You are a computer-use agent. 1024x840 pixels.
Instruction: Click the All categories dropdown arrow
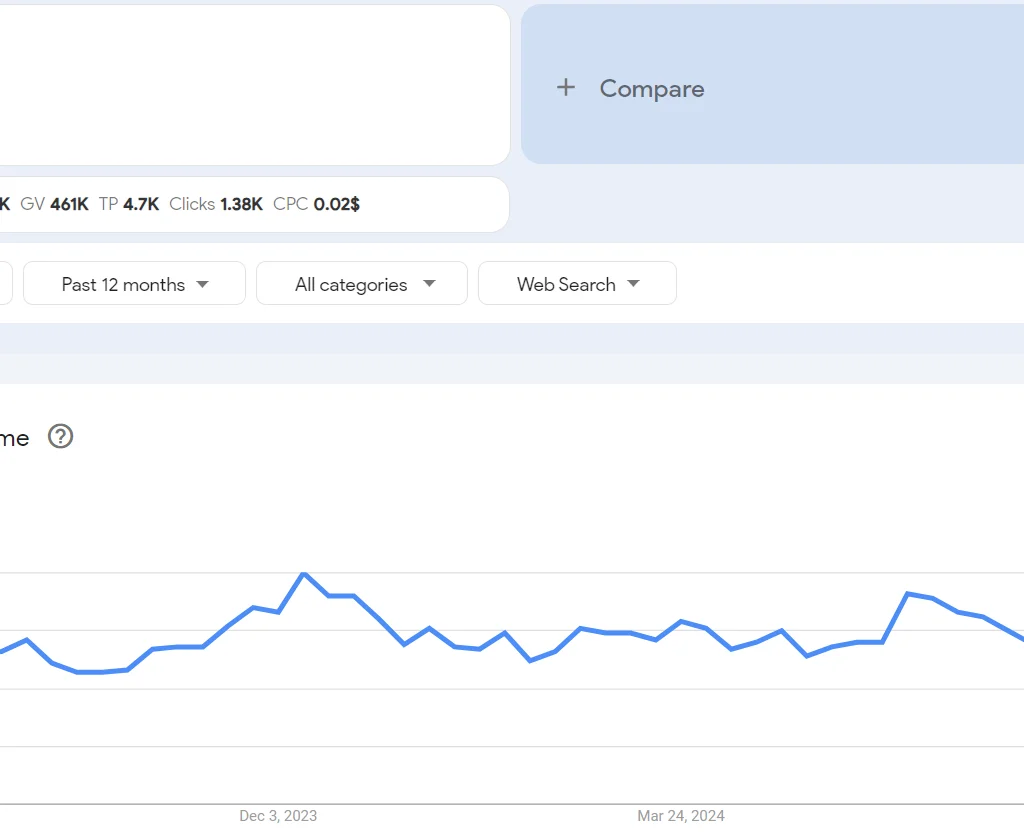(430, 284)
